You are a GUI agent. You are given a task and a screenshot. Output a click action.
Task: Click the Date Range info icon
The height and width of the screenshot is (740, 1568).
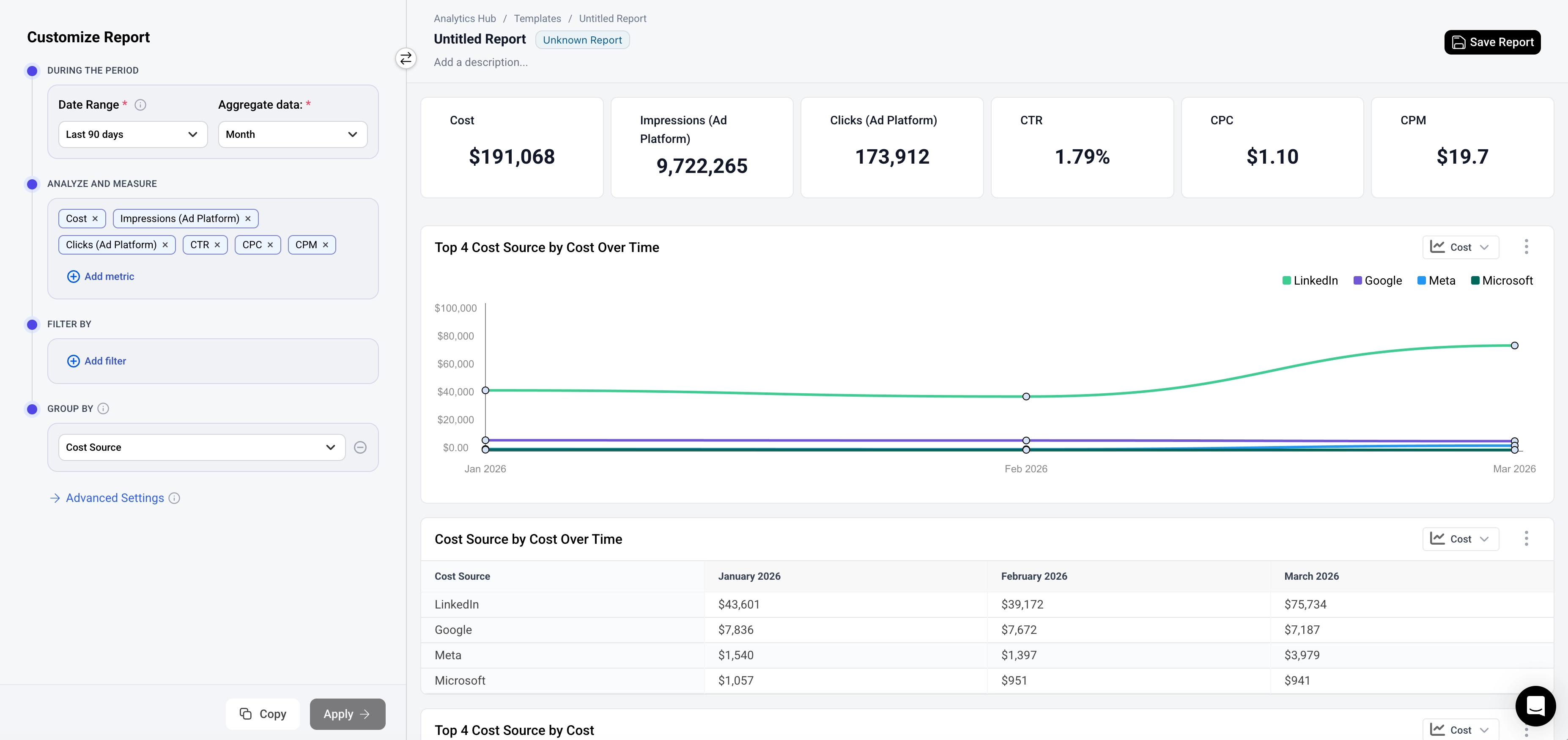pos(140,105)
